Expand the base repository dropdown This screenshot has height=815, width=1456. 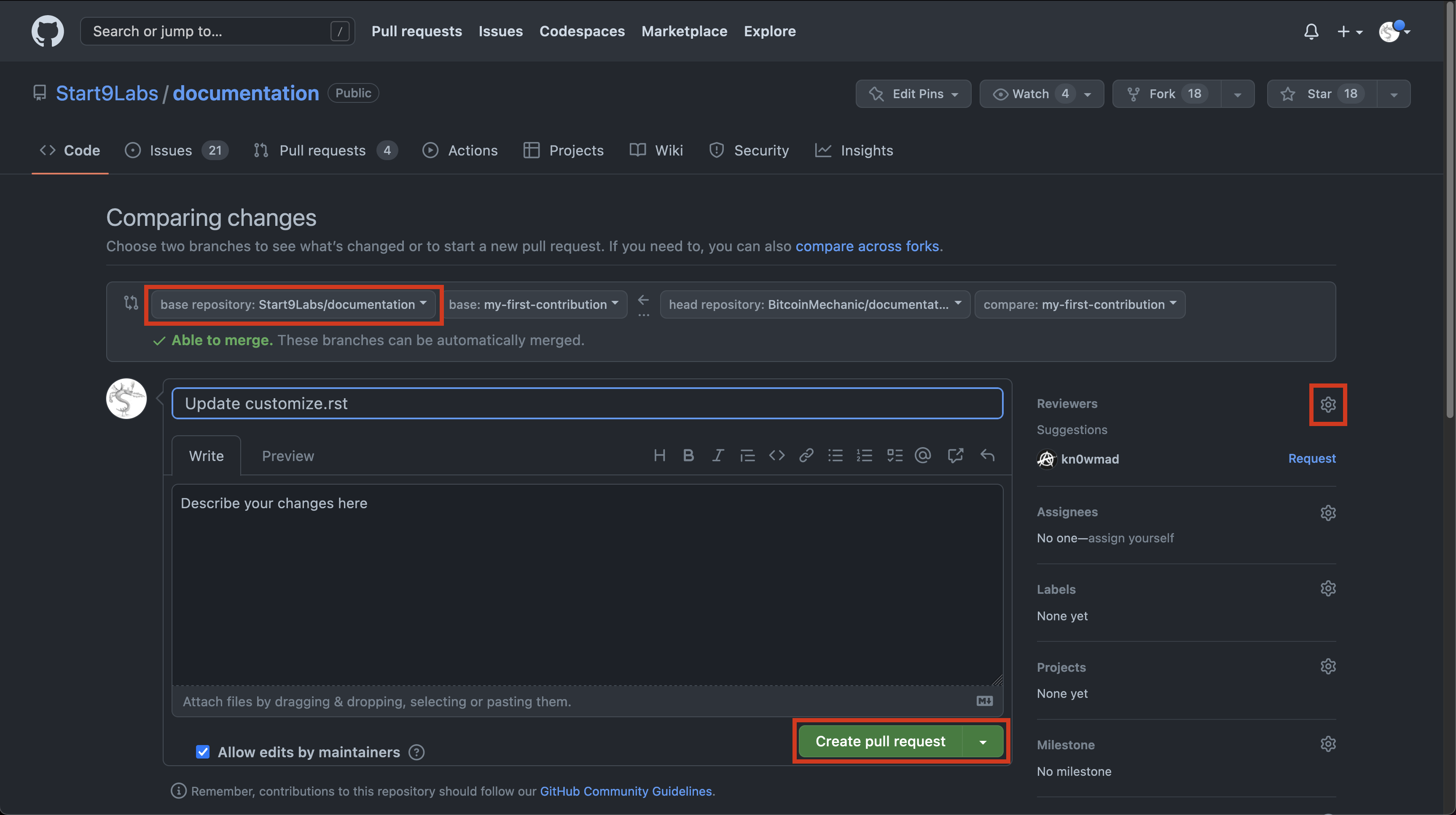pyautogui.click(x=293, y=305)
